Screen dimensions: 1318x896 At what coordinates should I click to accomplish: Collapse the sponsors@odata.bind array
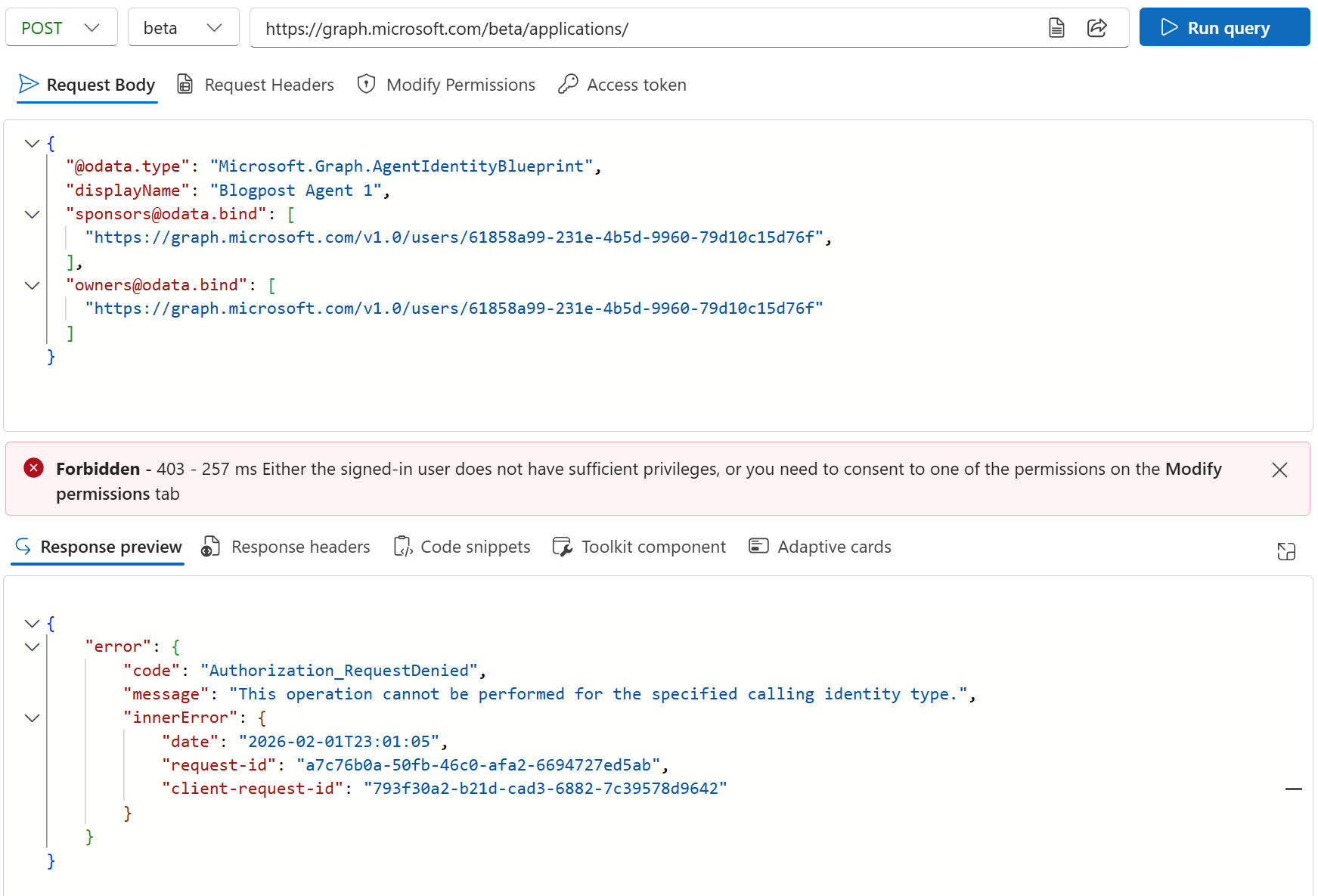(32, 215)
